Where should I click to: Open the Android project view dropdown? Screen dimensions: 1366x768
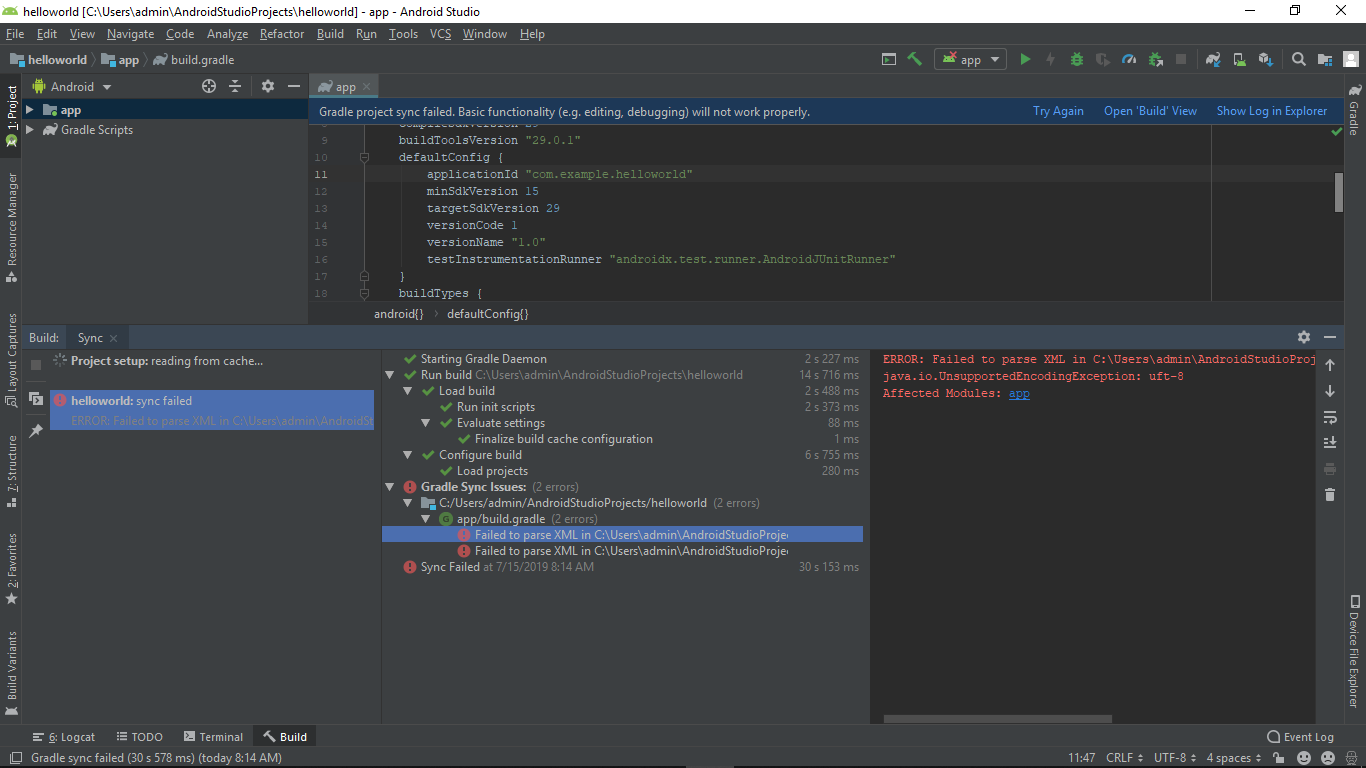(x=71, y=86)
